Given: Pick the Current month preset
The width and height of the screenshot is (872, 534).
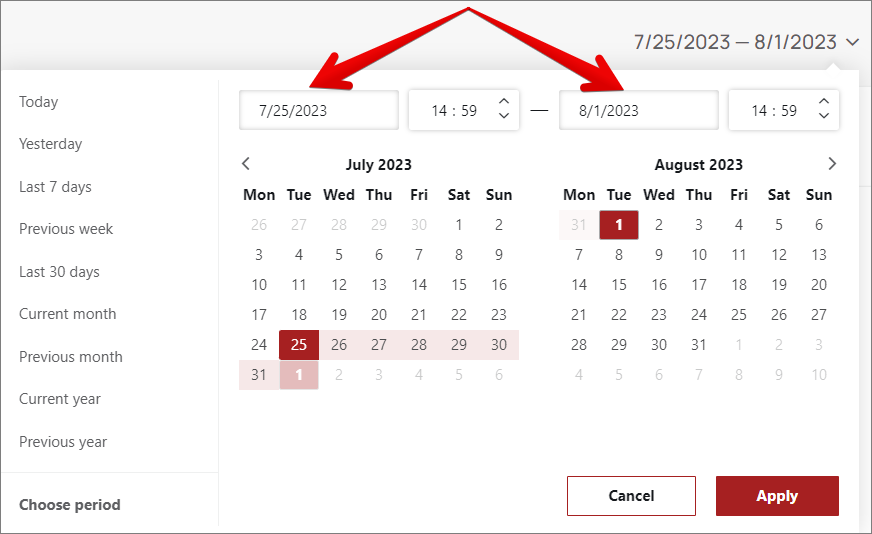Looking at the screenshot, I should pyautogui.click(x=68, y=314).
